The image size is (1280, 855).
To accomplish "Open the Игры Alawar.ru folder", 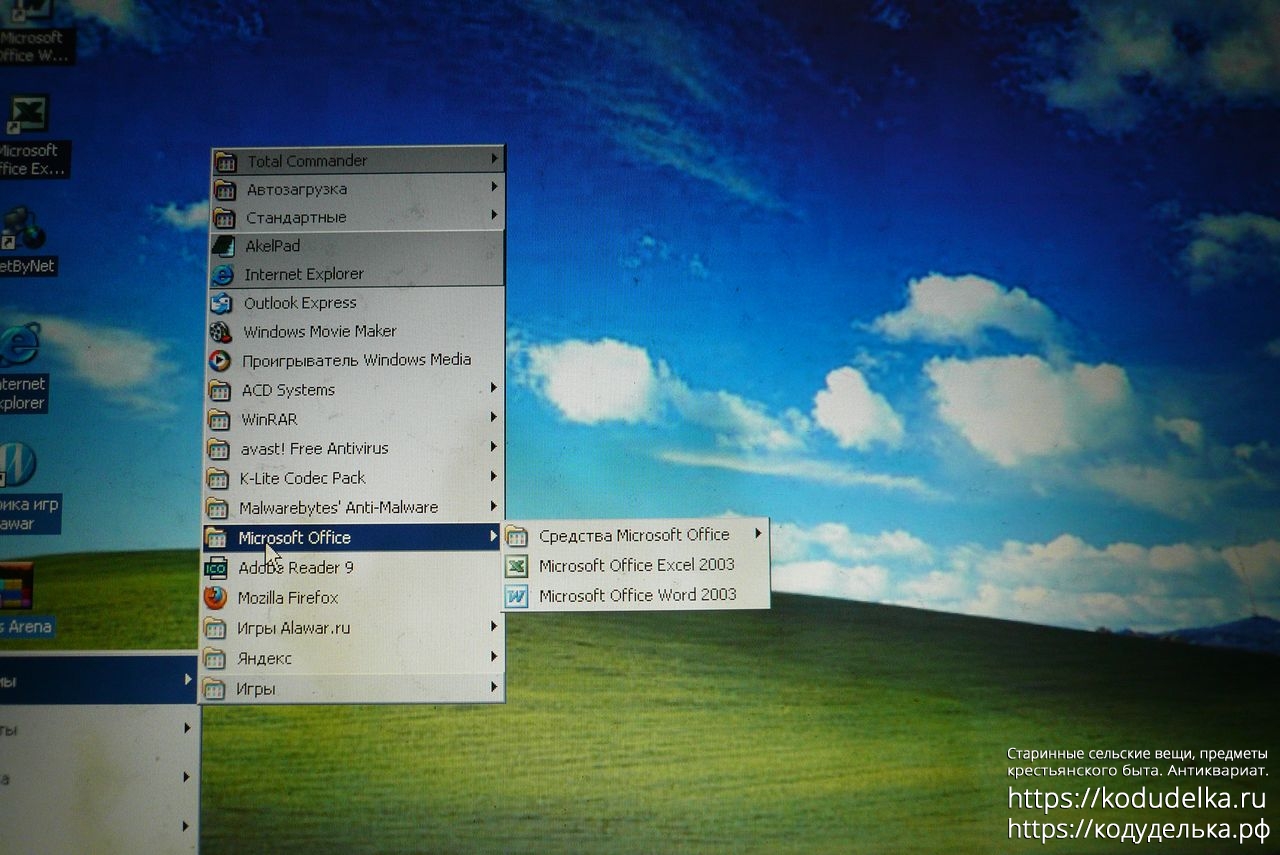I will [293, 628].
